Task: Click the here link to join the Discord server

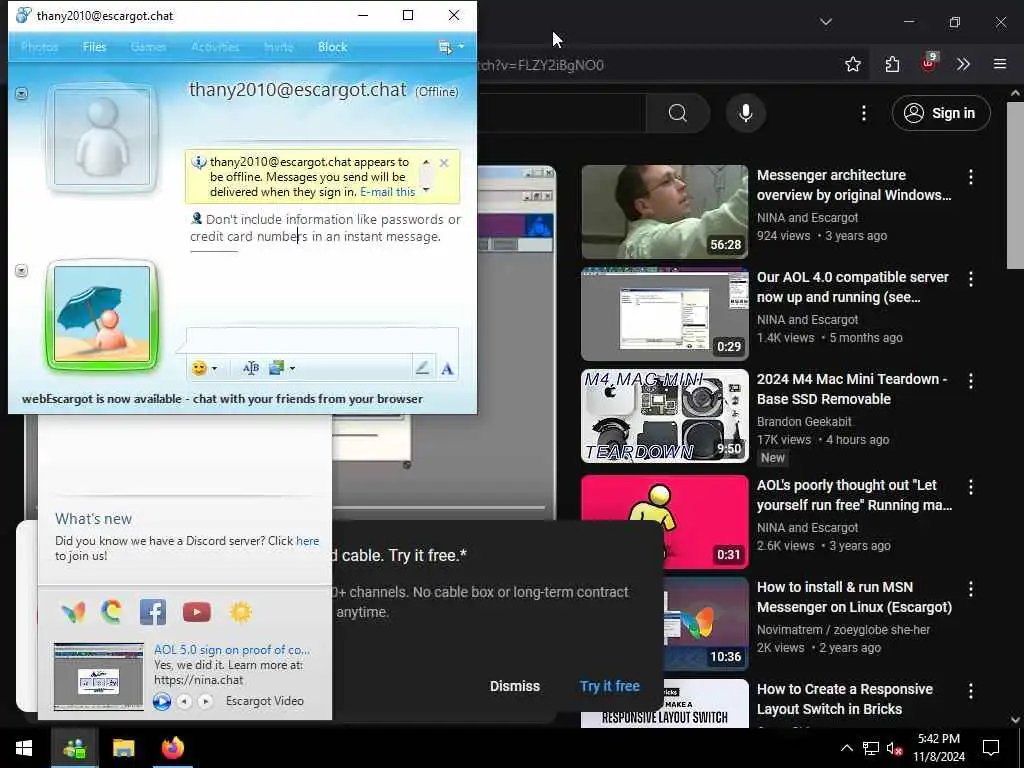Action: point(308,541)
